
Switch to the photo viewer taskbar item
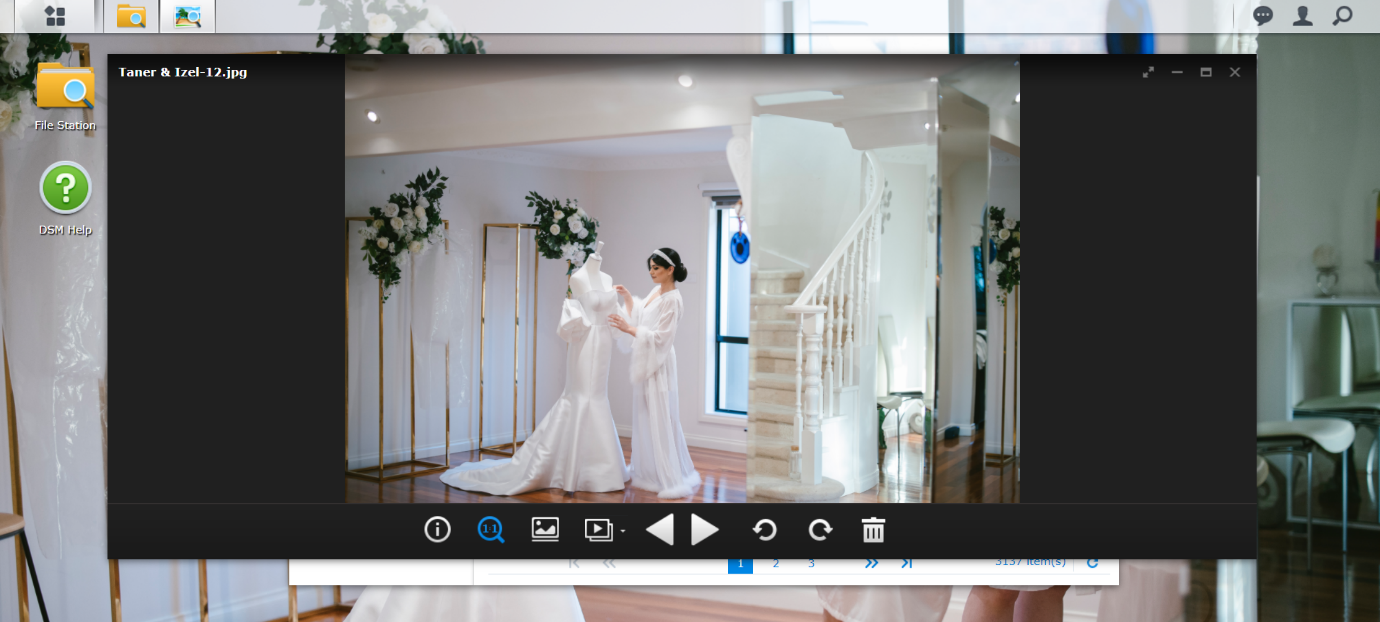point(187,16)
